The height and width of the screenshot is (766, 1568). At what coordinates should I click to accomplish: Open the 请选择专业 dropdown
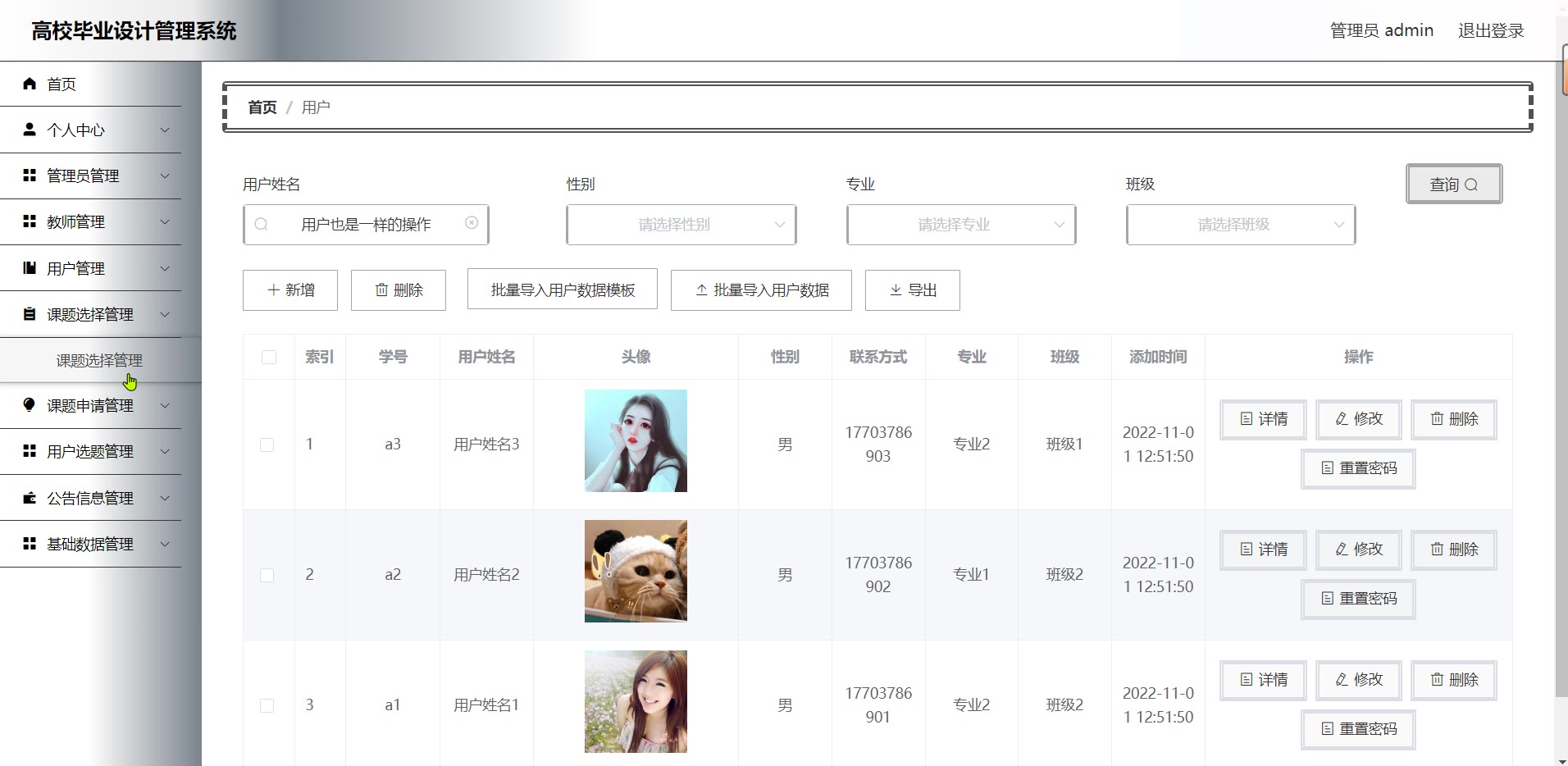coord(961,225)
